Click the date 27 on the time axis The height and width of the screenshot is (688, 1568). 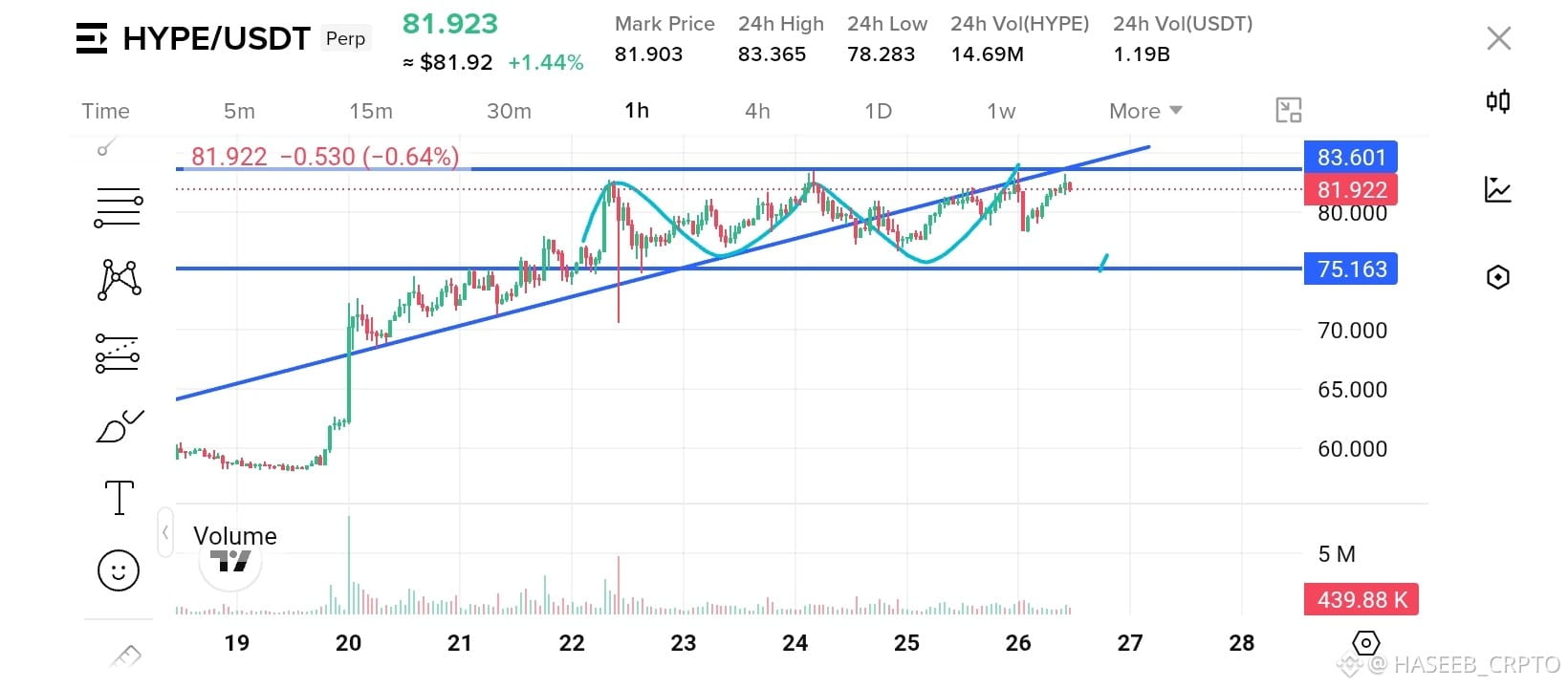tap(1130, 643)
